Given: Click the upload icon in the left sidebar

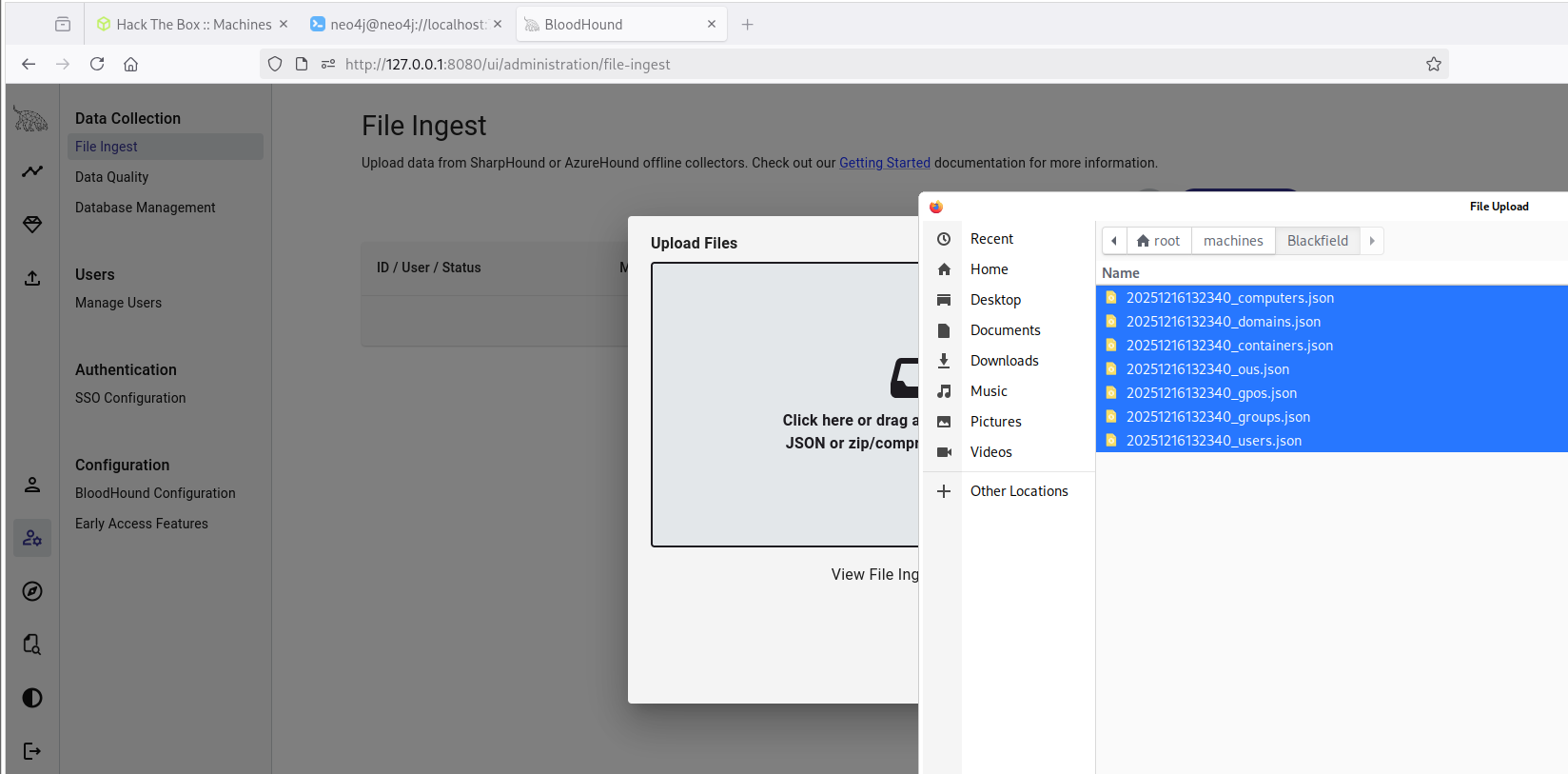Looking at the screenshot, I should pos(32,278).
